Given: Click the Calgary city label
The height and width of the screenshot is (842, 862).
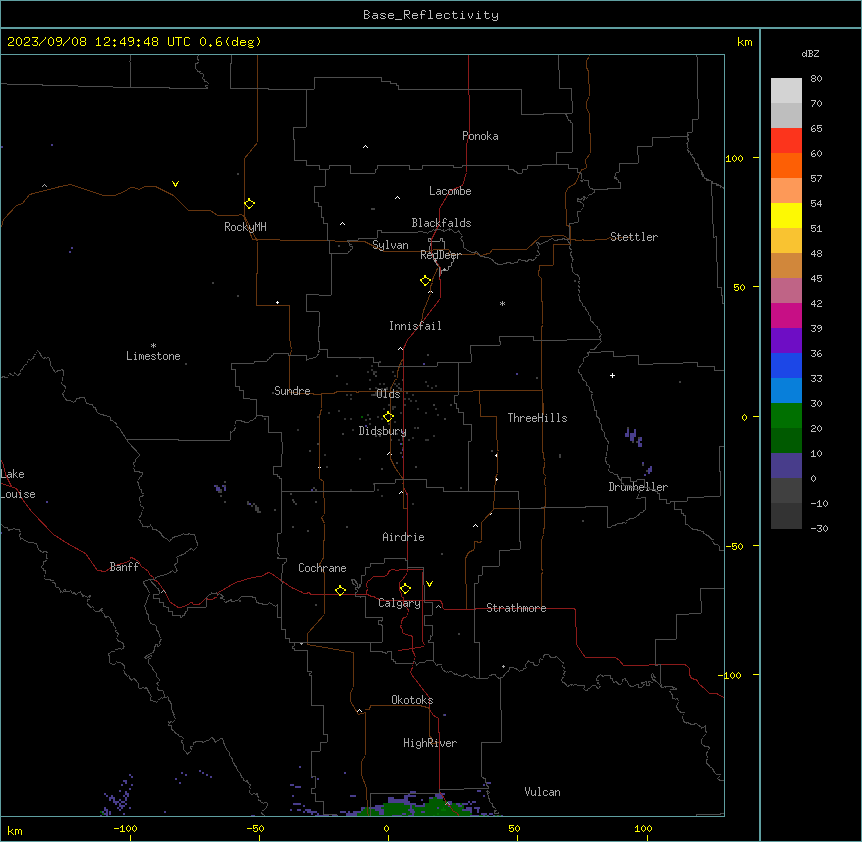Looking at the screenshot, I should pyautogui.click(x=399, y=603).
